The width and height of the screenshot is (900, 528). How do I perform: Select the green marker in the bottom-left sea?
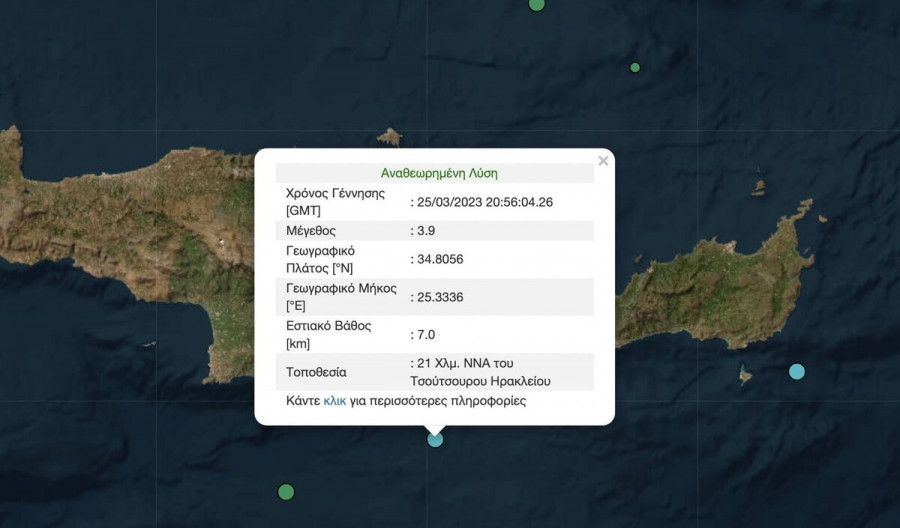[286, 491]
